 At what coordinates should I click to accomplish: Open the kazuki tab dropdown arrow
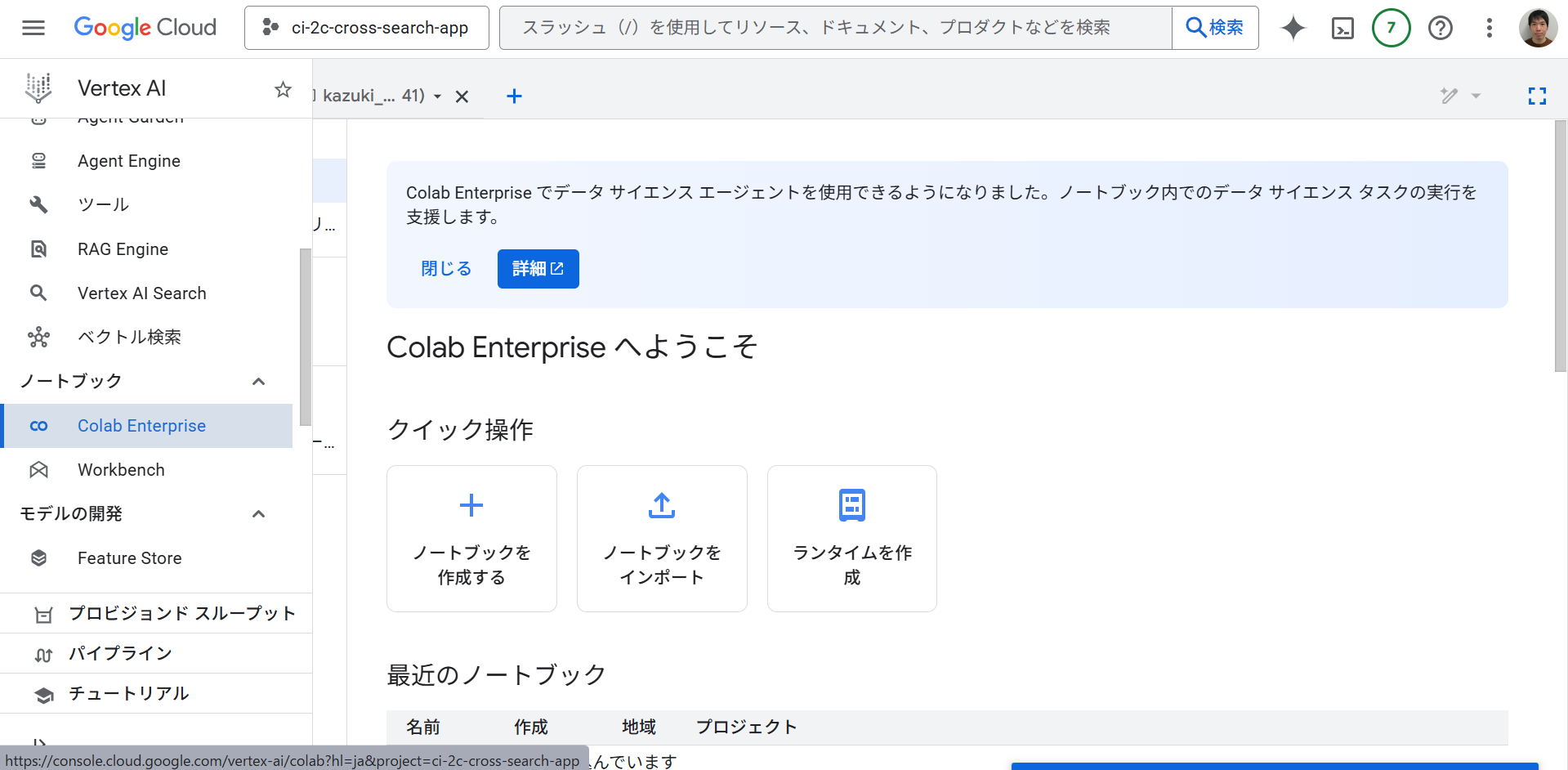[437, 96]
